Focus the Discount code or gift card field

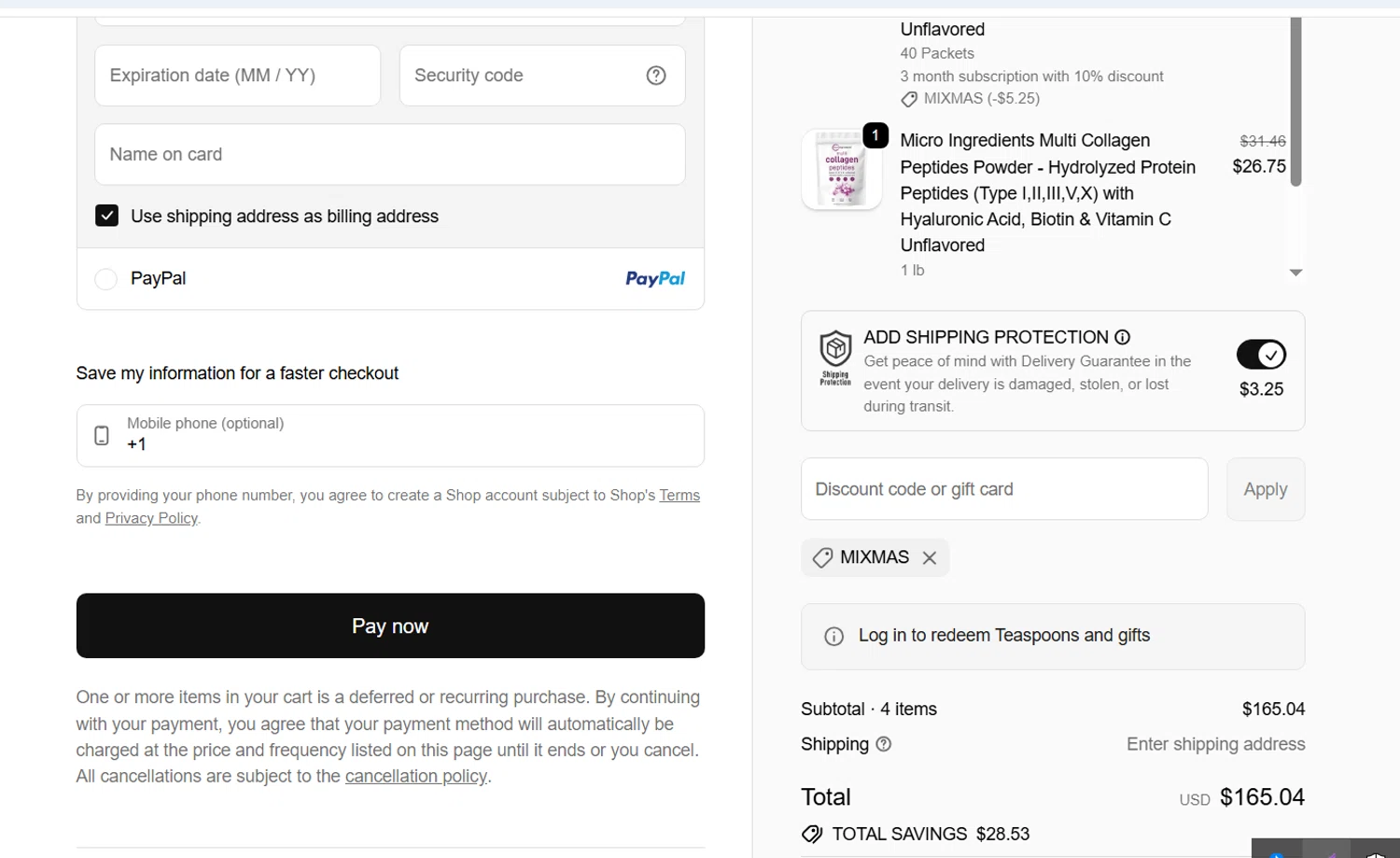pos(1004,489)
